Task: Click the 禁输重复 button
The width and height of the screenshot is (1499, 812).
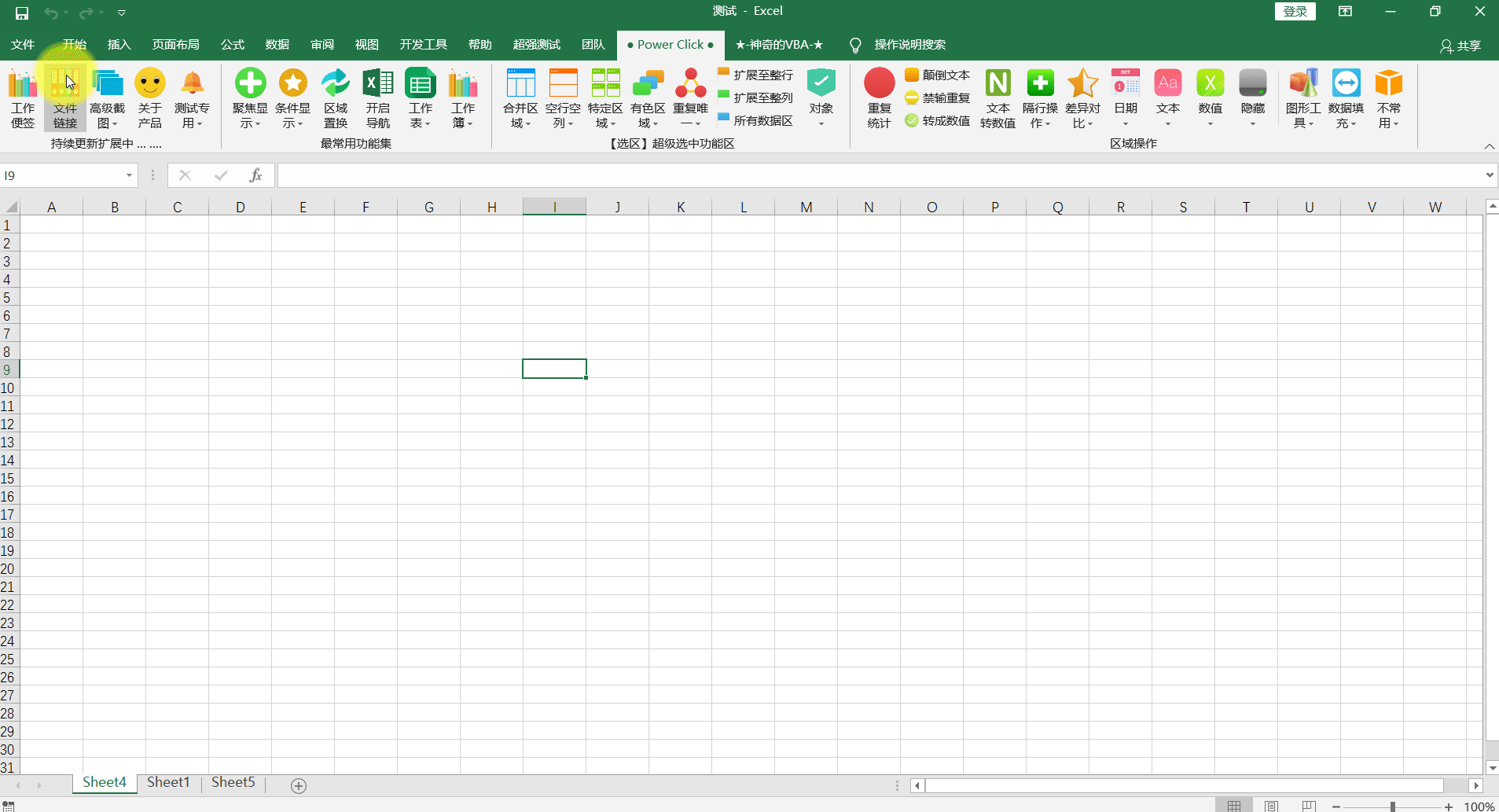Action: pyautogui.click(x=937, y=97)
